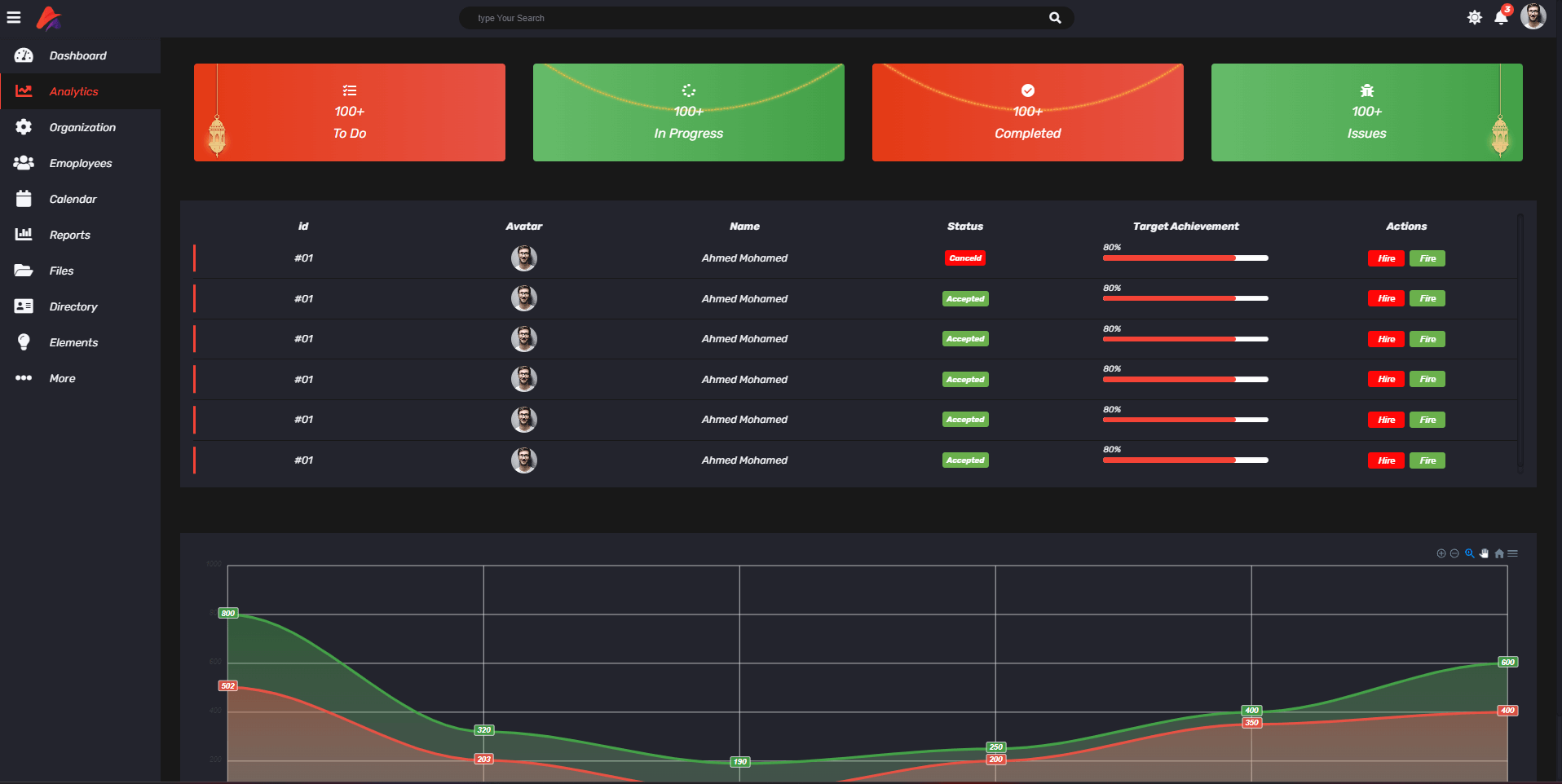The height and width of the screenshot is (784, 1562).
Task: Go to Reports in the sidebar
Action: tap(69, 235)
